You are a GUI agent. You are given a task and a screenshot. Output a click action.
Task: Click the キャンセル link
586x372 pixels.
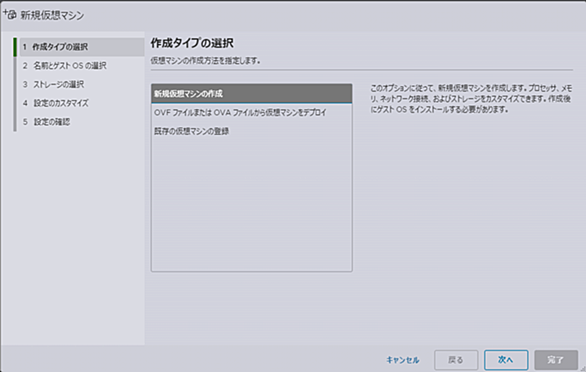tap(403, 360)
